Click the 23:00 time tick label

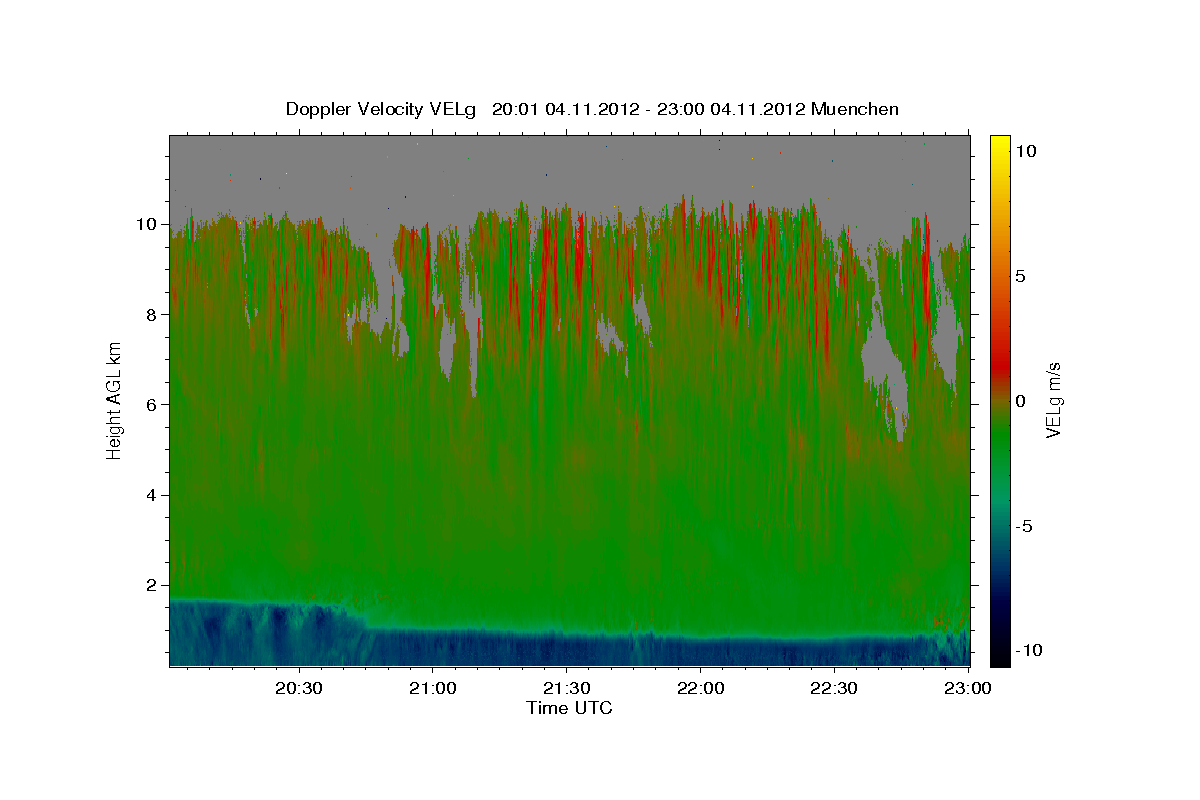[x=967, y=688]
